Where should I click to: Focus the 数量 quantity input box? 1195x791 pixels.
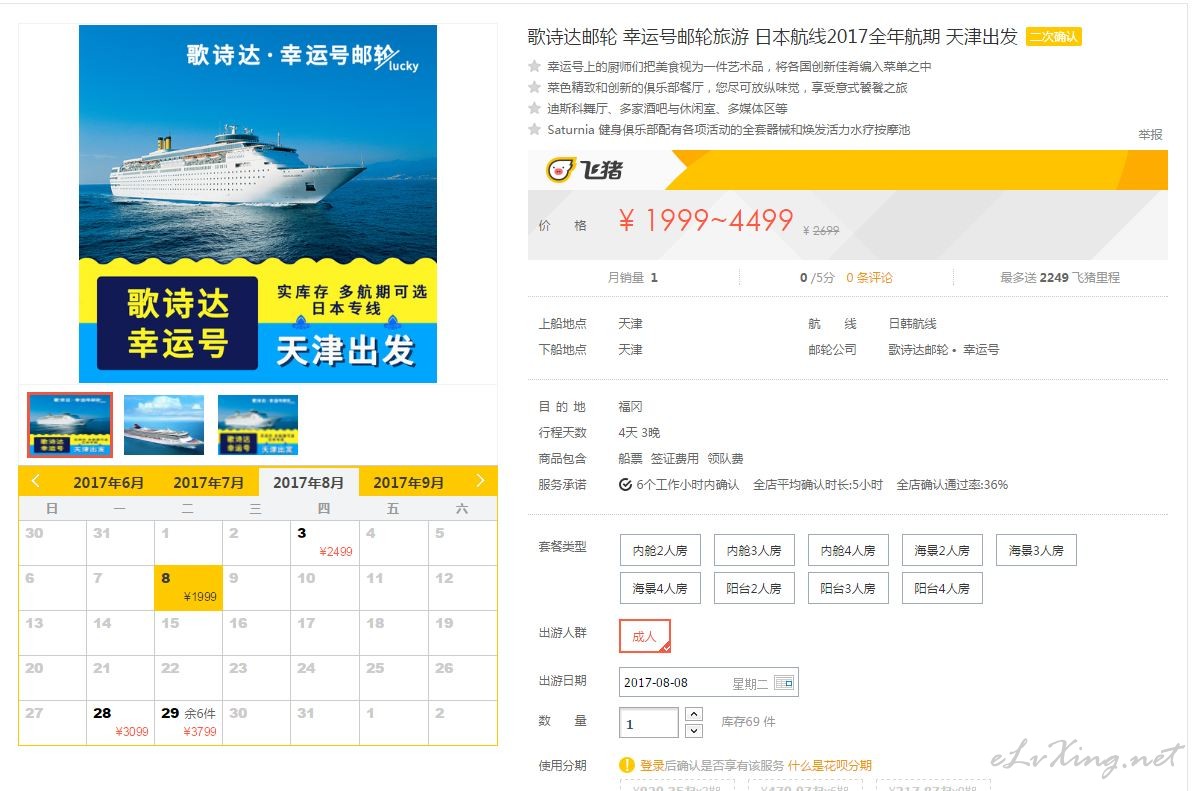coord(649,723)
